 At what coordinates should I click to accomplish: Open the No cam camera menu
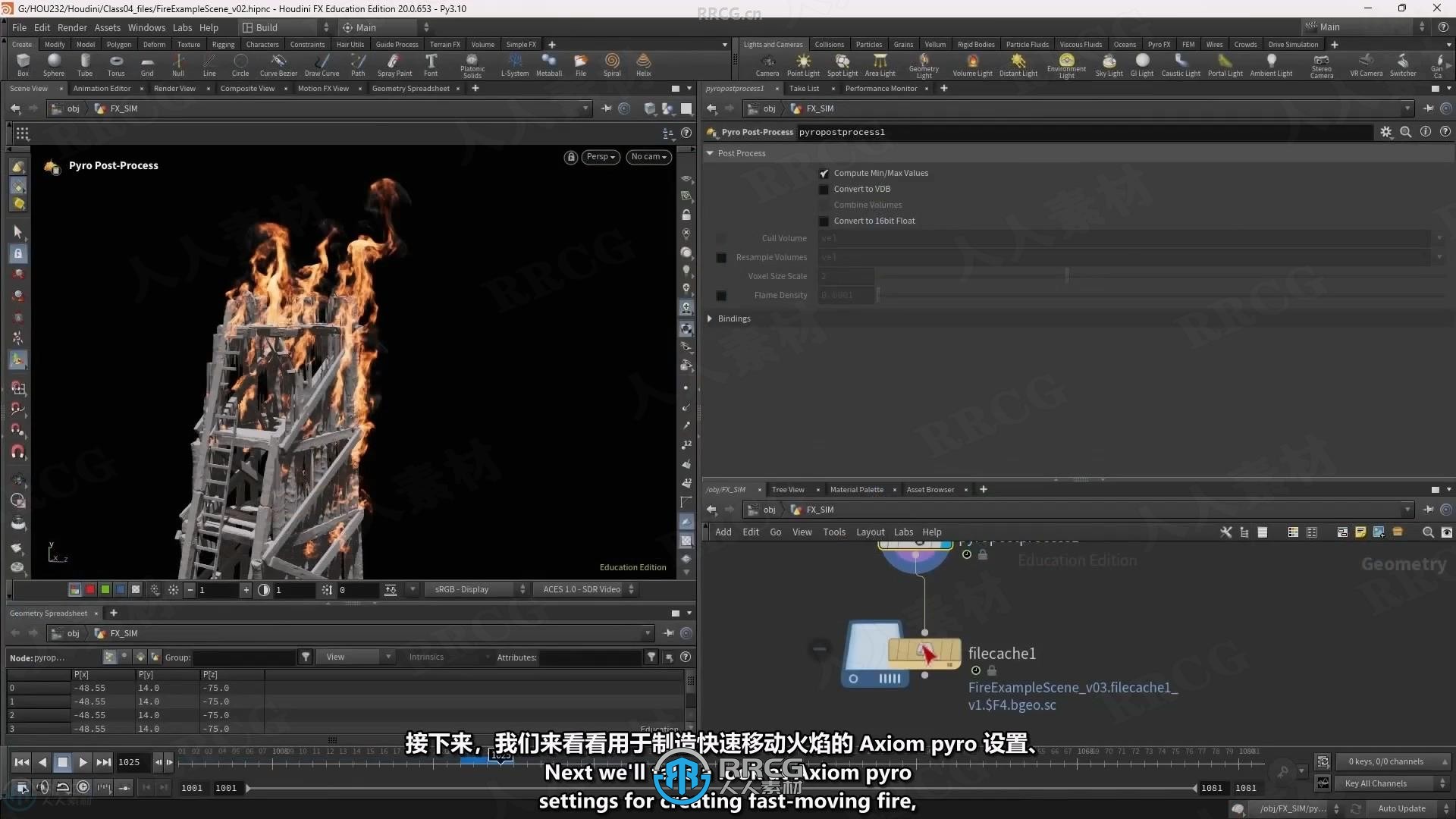[x=649, y=157]
